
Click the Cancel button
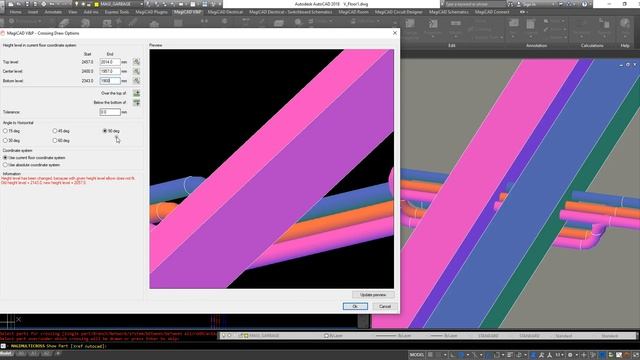(385, 307)
